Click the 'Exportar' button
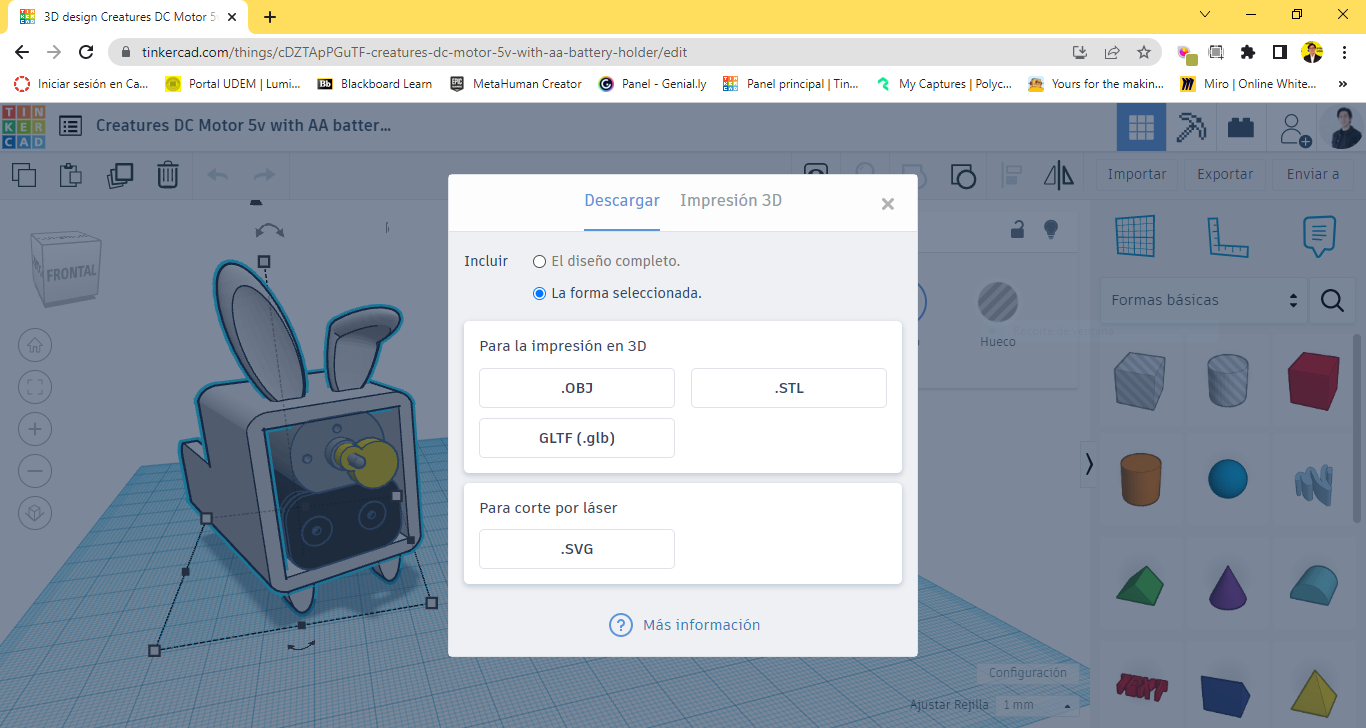This screenshot has width=1366, height=728. 1225,174
